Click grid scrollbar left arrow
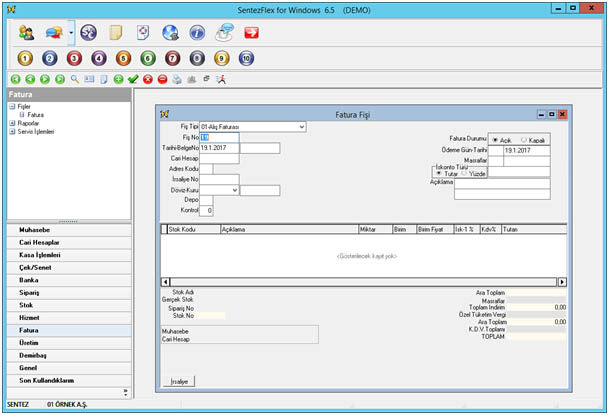Image resolution: width=609 pixels, height=415 pixels. pos(165,282)
